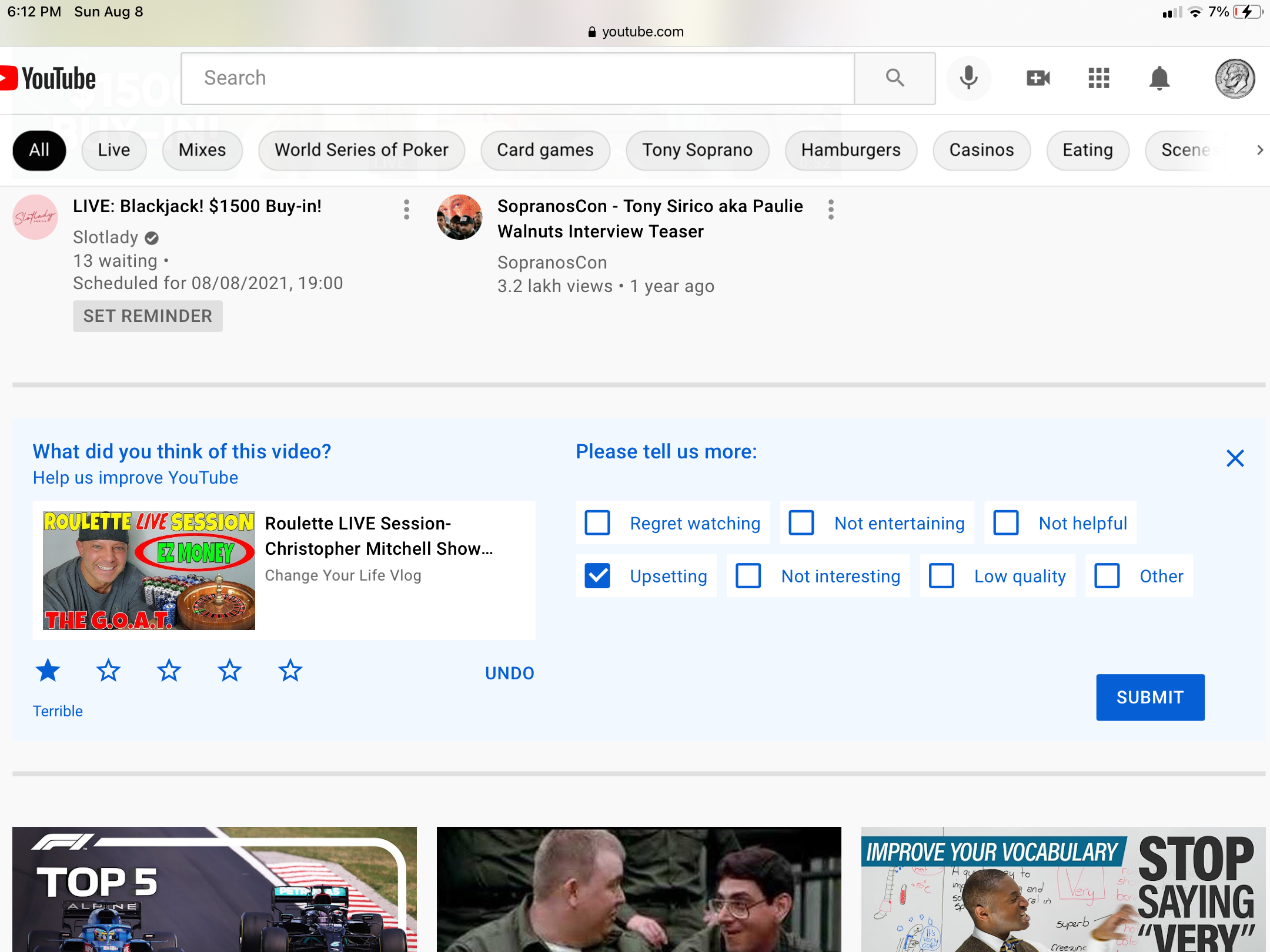The height and width of the screenshot is (952, 1270).
Task: Select World Series of Poker chip
Action: tap(362, 150)
